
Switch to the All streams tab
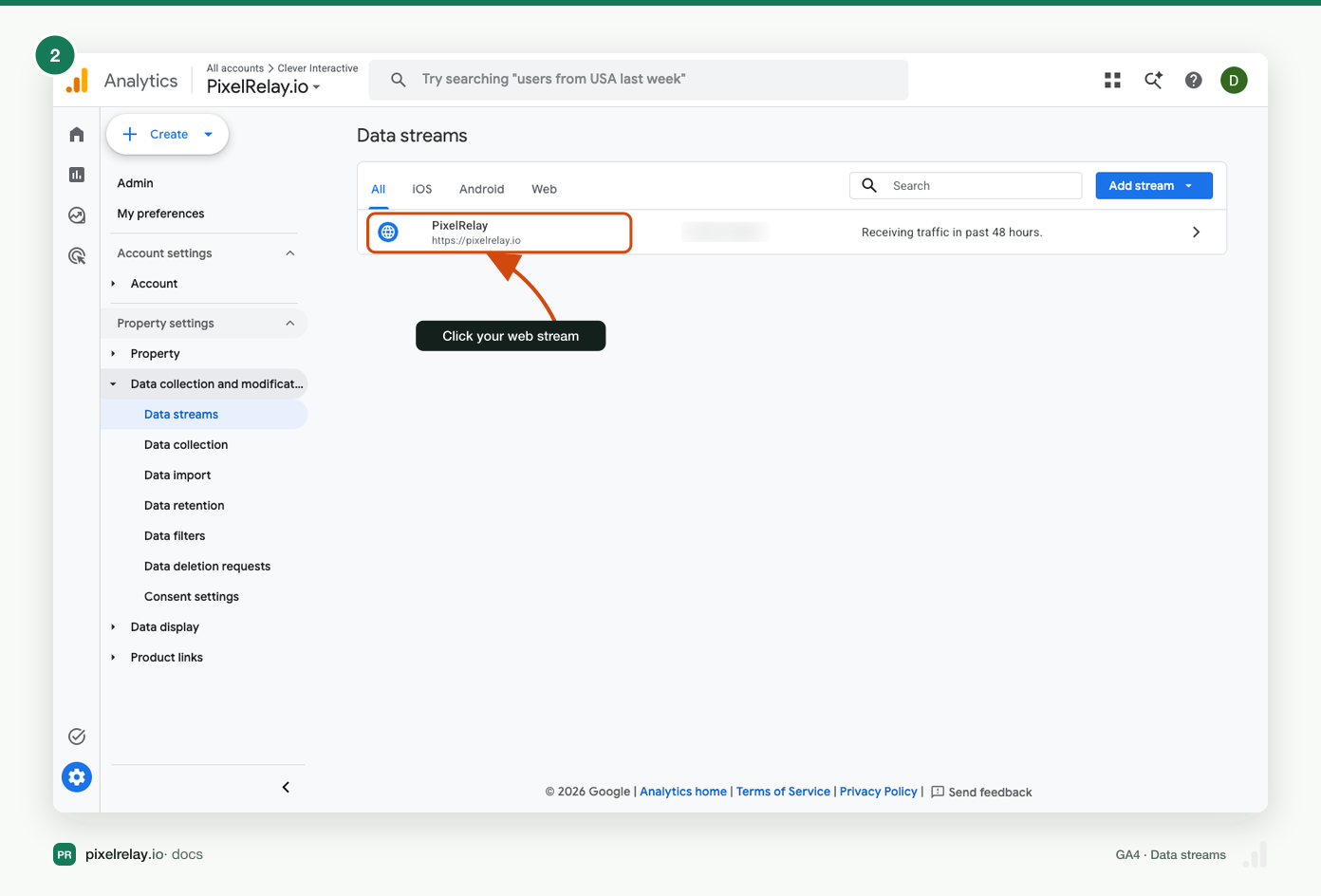(379, 189)
